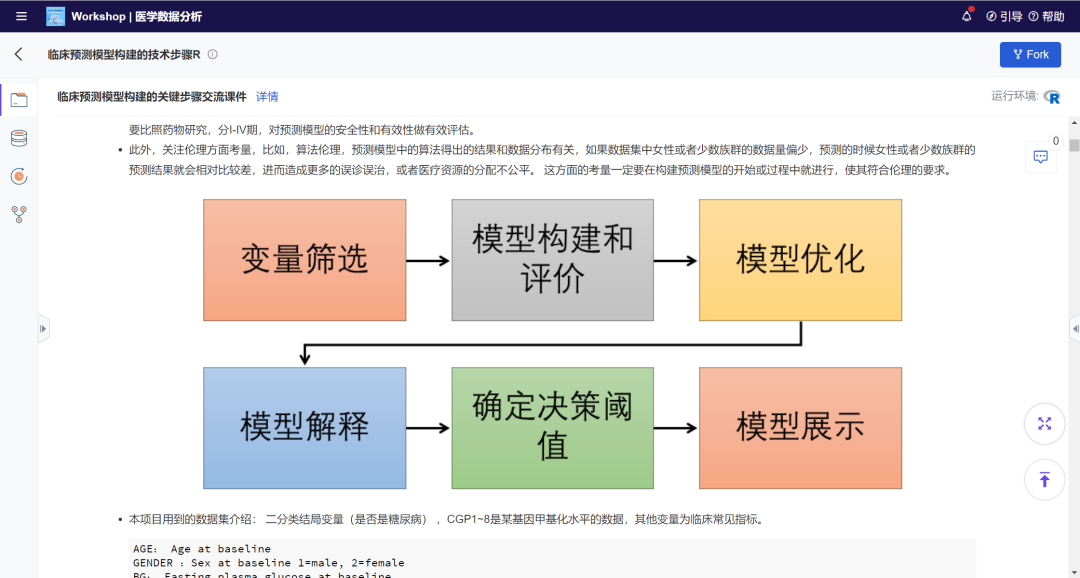Viewport: 1080px width, 578px height.
Task: Go back with the left arrow
Action: 19,54
